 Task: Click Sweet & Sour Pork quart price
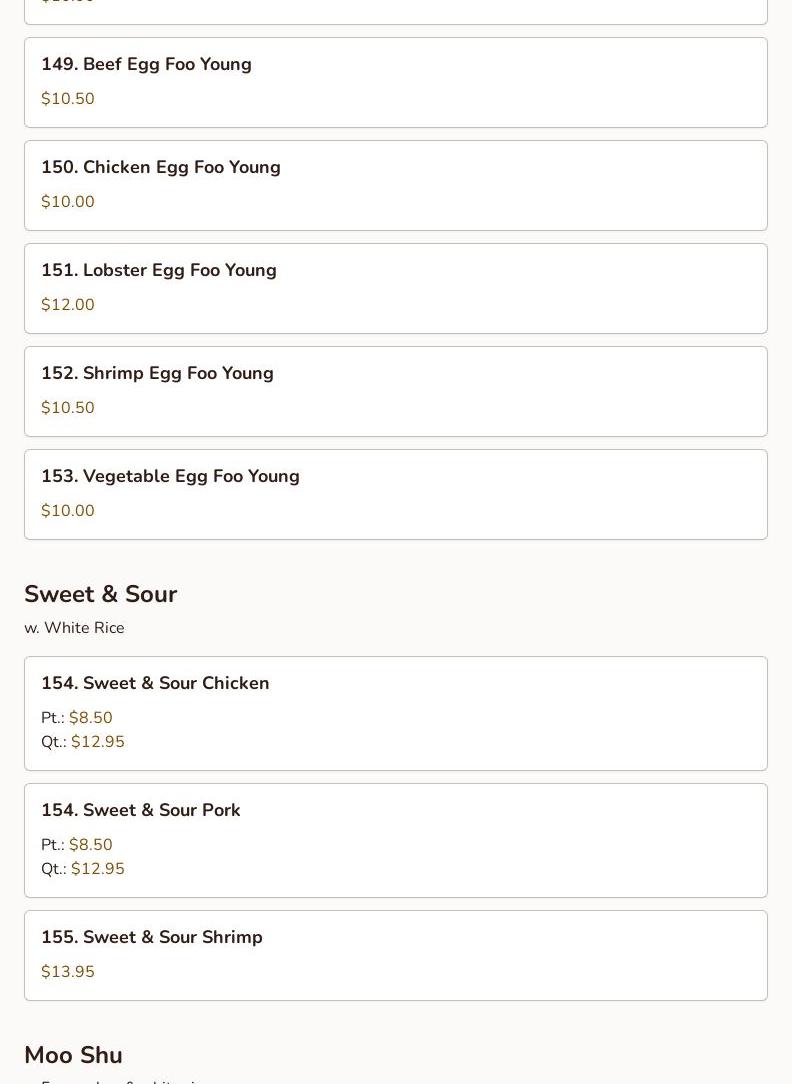[x=97, y=869]
